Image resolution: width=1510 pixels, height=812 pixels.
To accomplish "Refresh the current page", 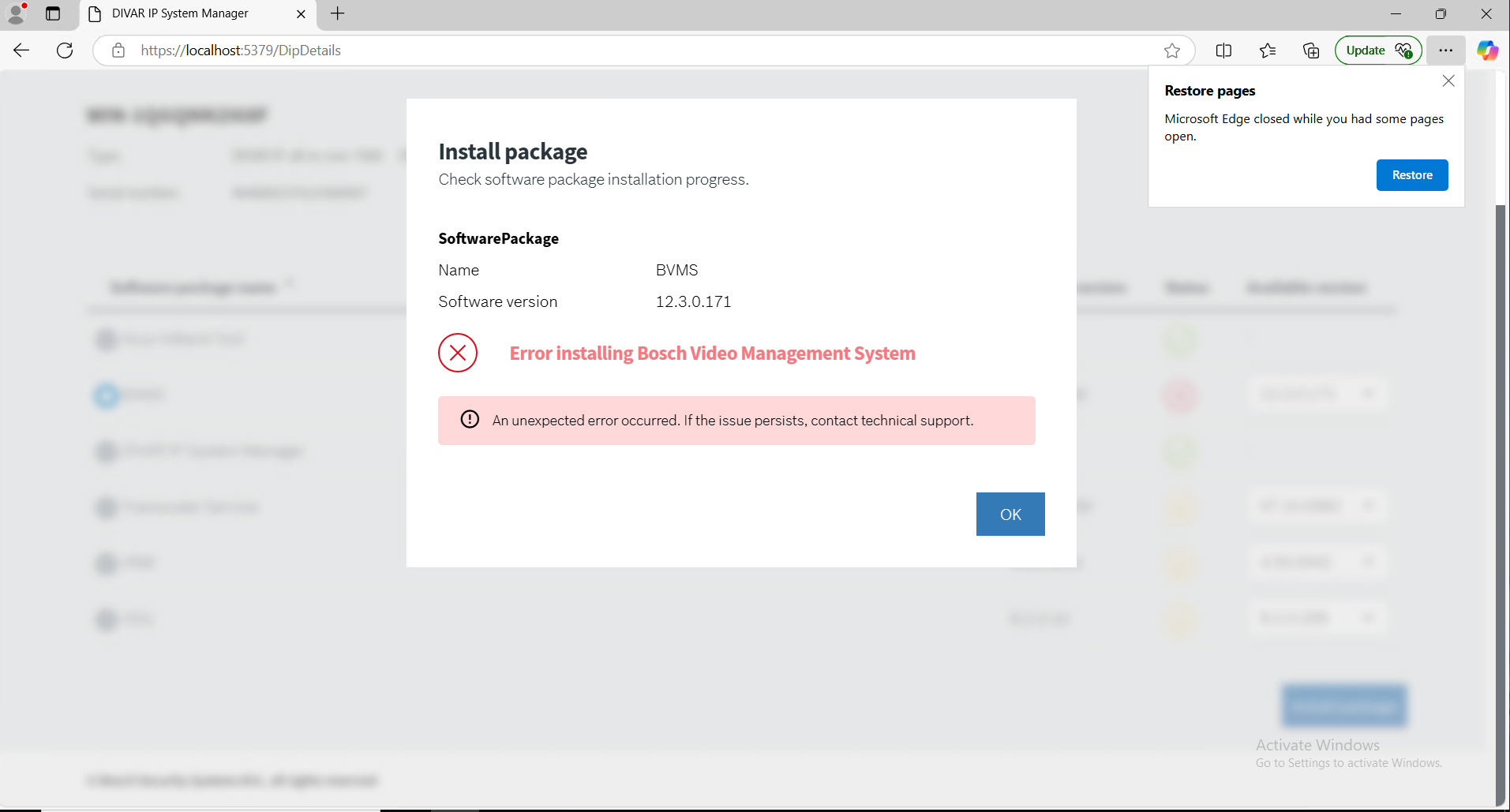I will [x=65, y=51].
